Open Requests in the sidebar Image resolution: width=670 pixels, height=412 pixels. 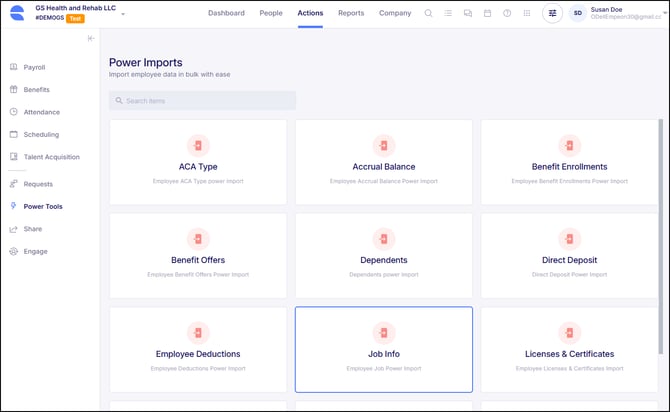(x=38, y=184)
